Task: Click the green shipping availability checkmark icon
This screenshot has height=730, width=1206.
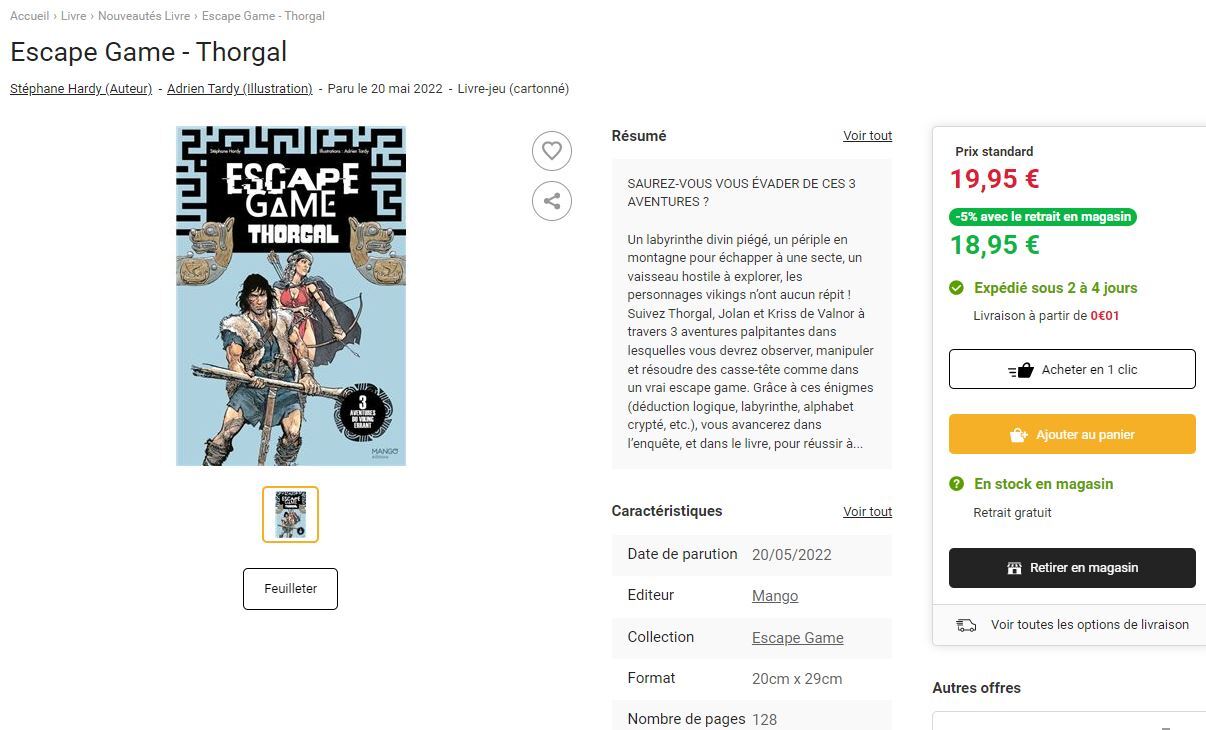Action: pyautogui.click(x=956, y=288)
